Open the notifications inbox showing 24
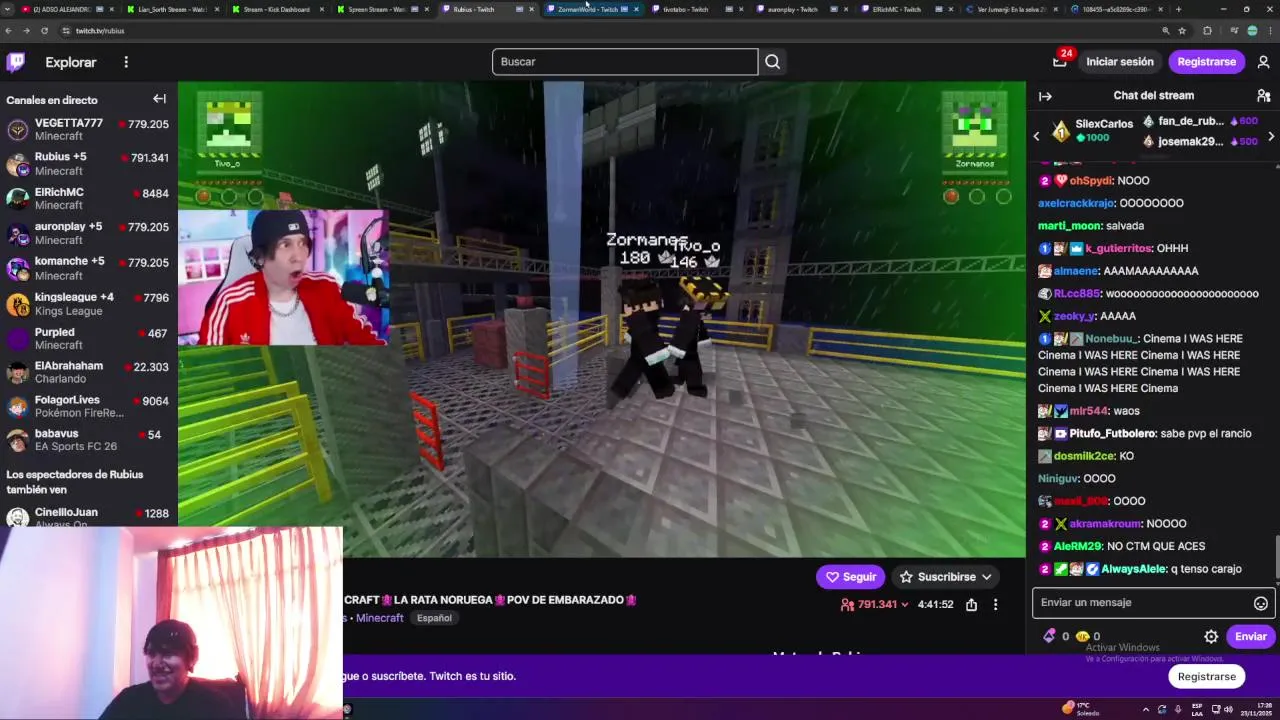1280x720 pixels. pos(1060,61)
